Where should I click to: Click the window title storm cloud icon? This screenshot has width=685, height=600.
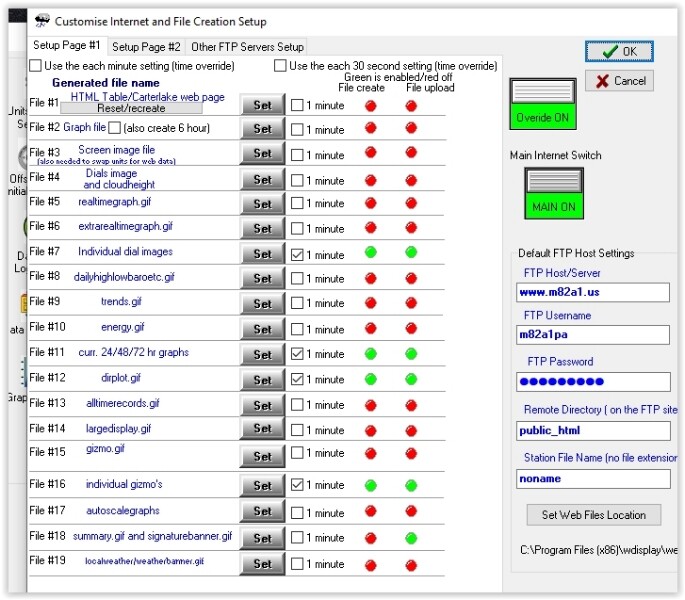pos(42,21)
